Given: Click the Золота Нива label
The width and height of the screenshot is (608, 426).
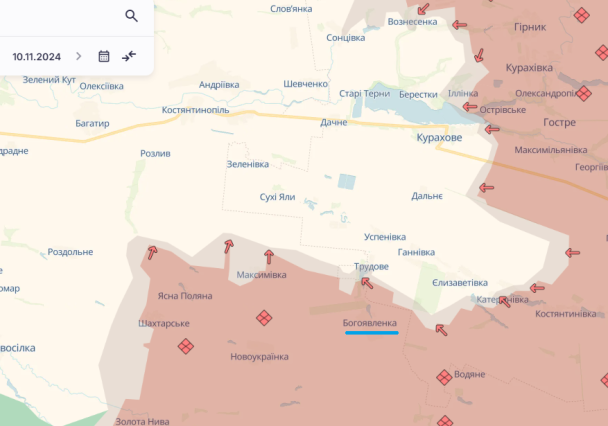Looking at the screenshot, I should pyautogui.click(x=142, y=421).
